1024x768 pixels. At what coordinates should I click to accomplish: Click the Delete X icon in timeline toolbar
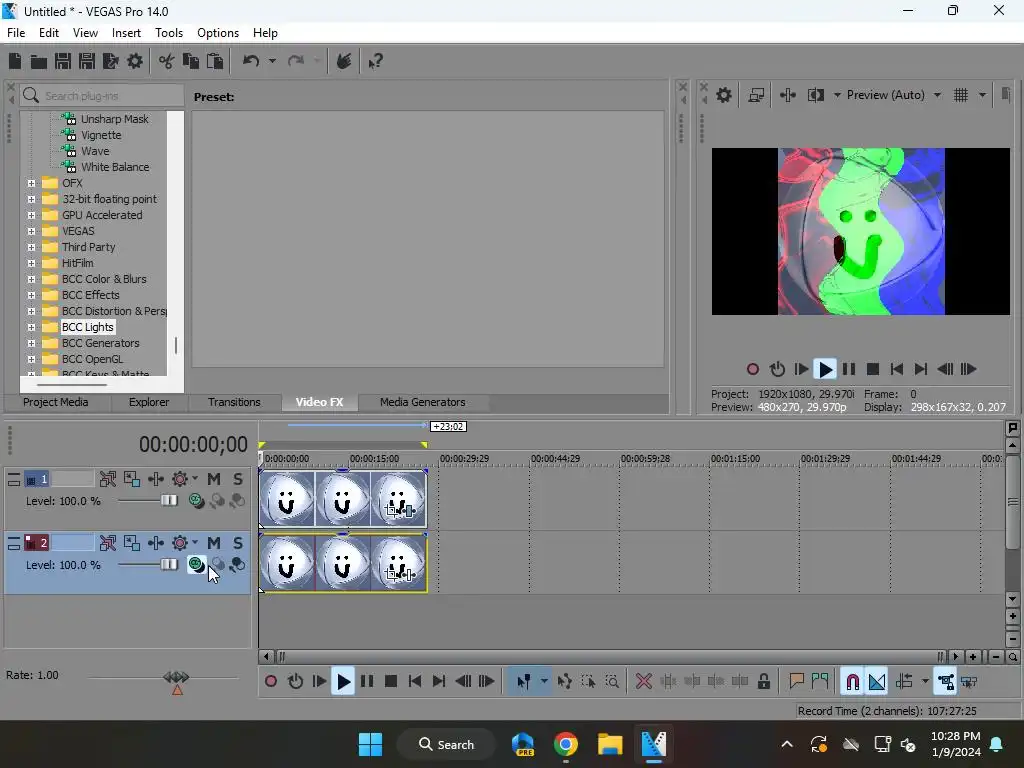click(x=644, y=682)
